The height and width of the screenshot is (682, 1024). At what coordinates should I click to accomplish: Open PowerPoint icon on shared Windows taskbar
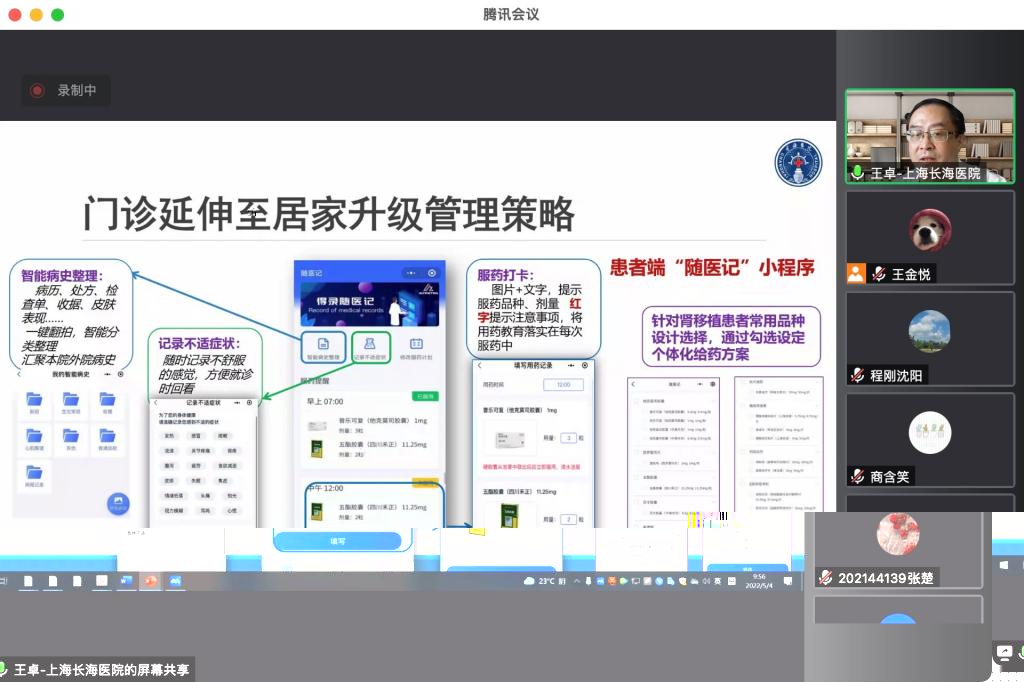coord(151,580)
